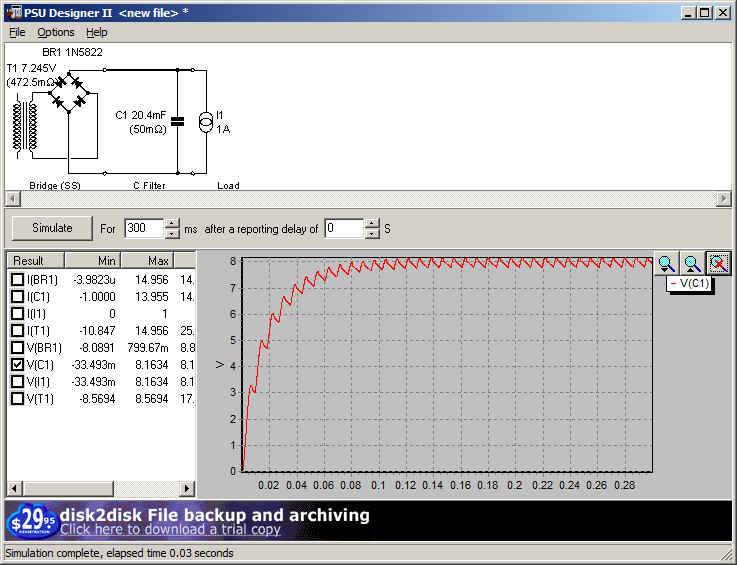
Task: Tick the I(C1) result checkbox
Action: [x=17, y=297]
